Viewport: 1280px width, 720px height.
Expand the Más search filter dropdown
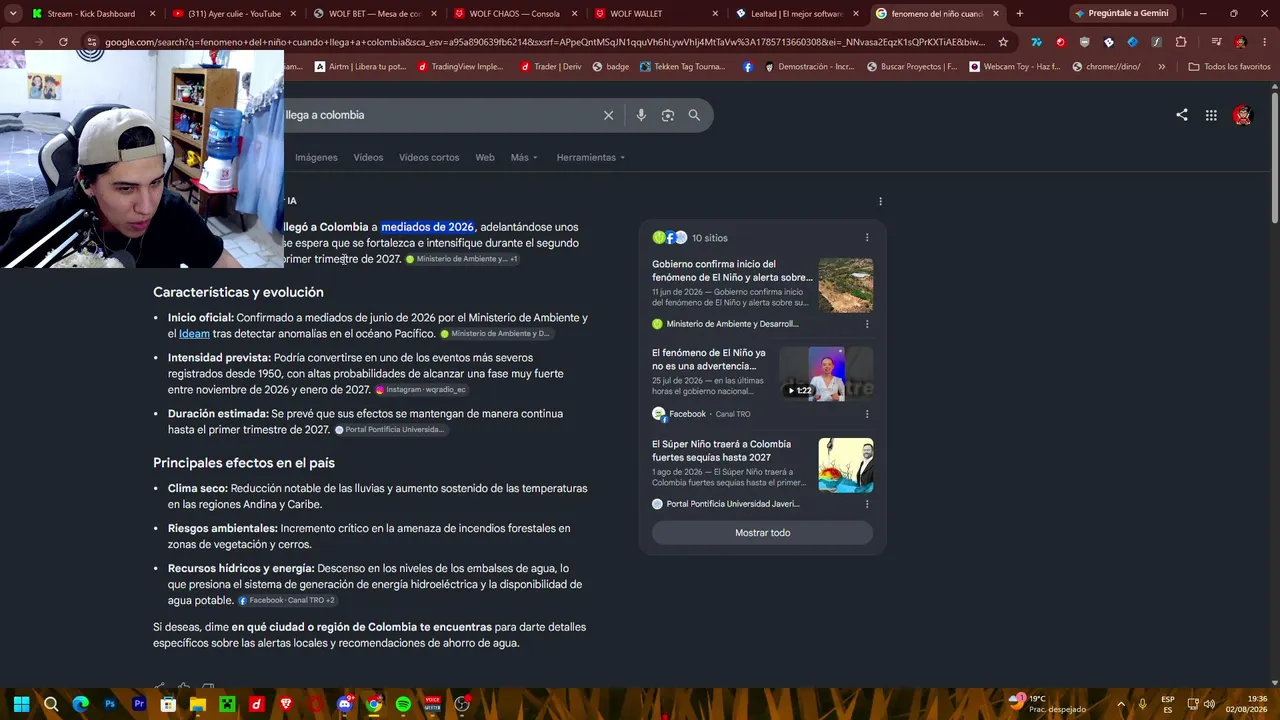pos(524,157)
